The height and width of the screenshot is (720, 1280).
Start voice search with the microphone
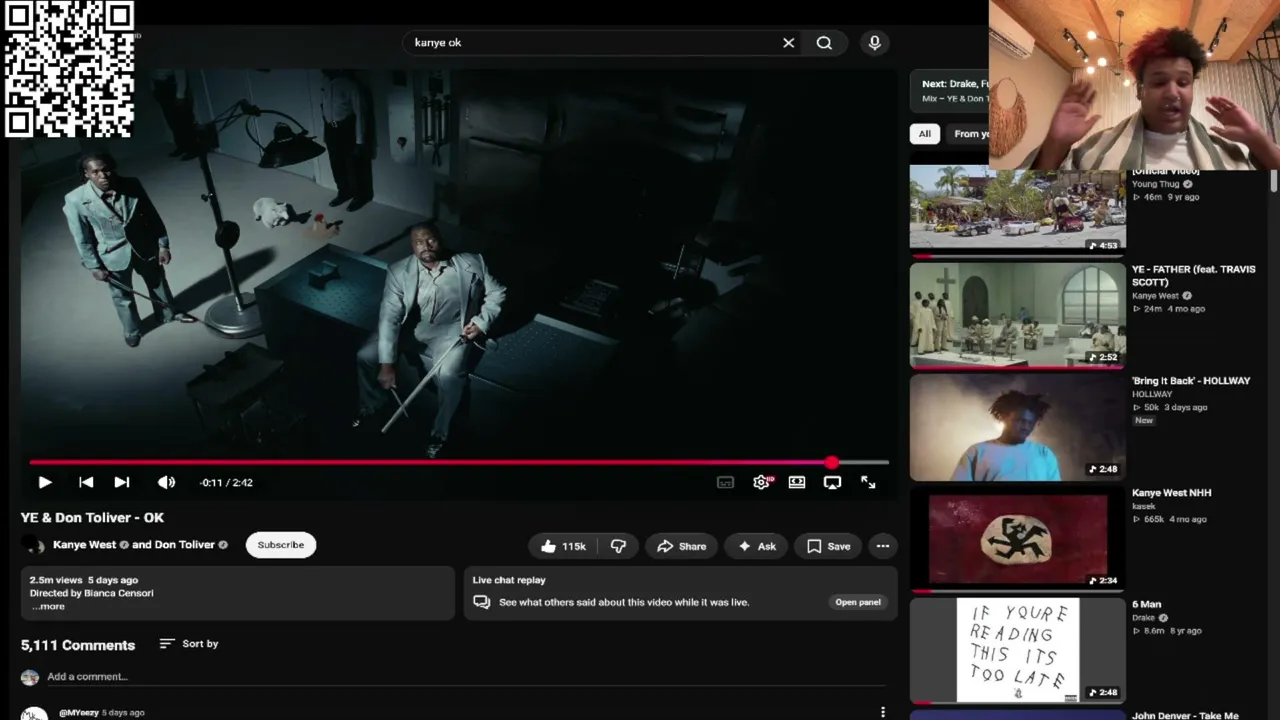click(875, 43)
